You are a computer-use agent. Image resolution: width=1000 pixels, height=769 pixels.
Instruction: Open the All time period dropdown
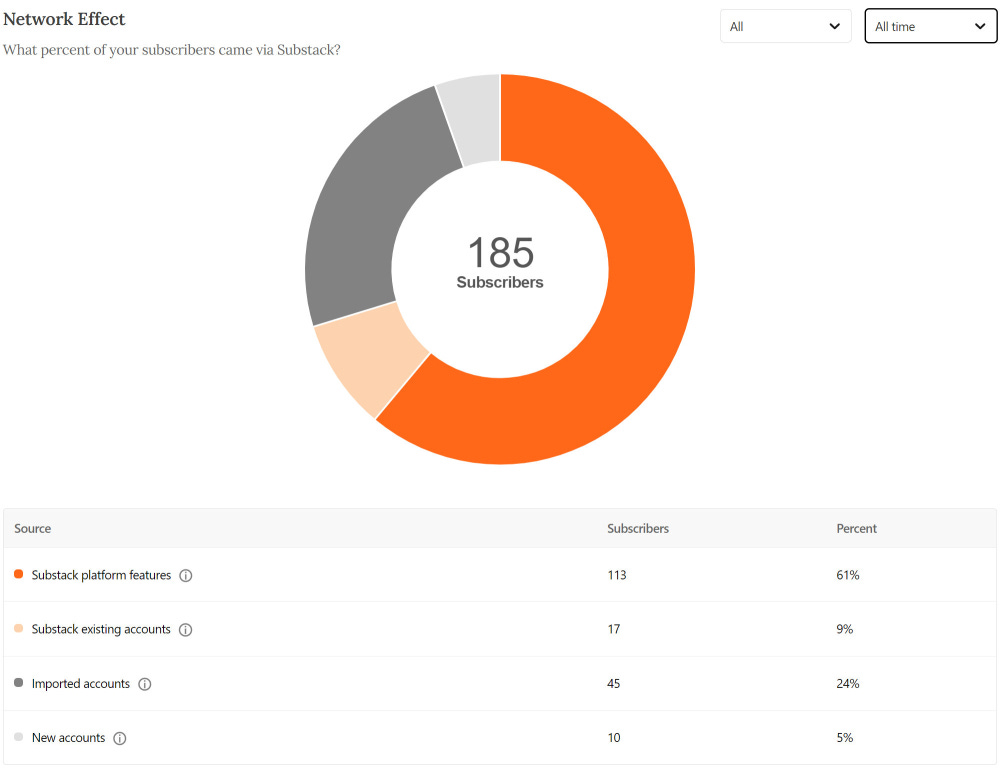pyautogui.click(x=930, y=26)
